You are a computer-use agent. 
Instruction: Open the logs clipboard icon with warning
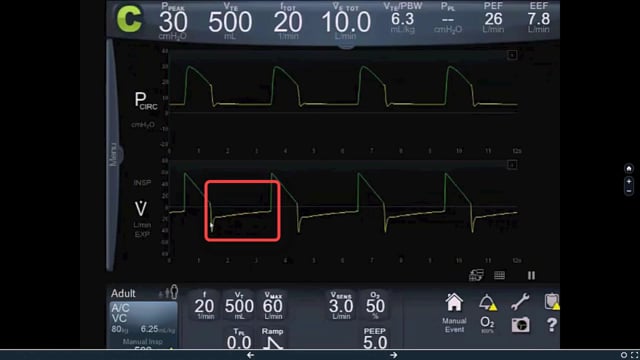(x=552, y=302)
